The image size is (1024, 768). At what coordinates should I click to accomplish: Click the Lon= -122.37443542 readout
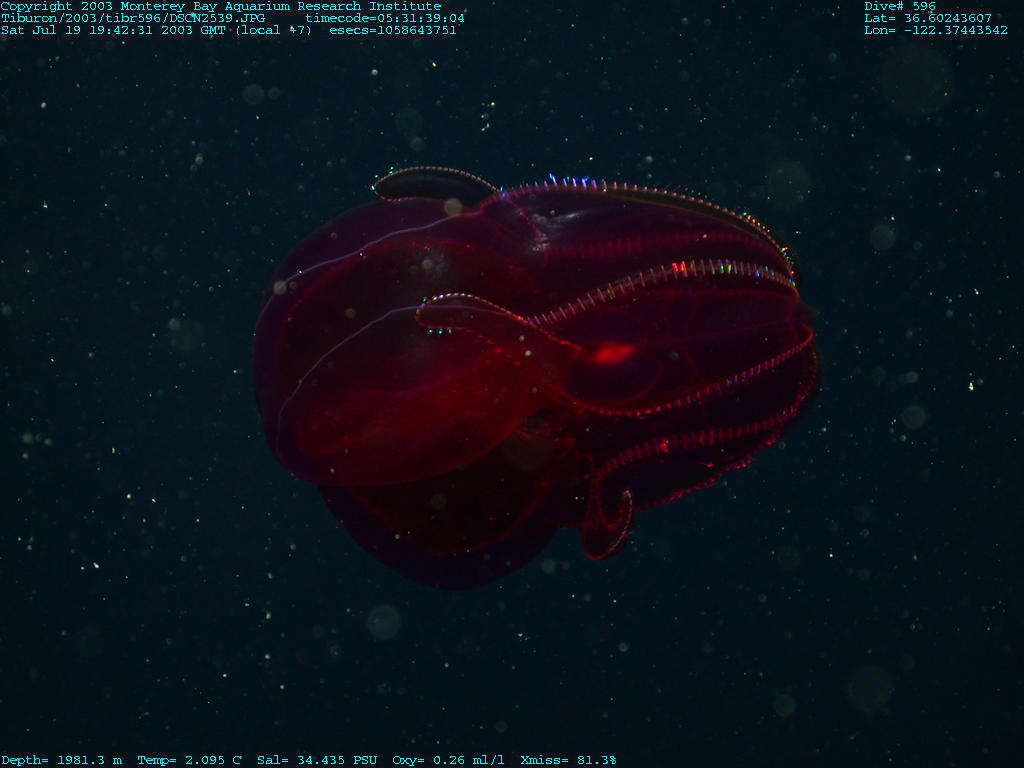tap(935, 30)
